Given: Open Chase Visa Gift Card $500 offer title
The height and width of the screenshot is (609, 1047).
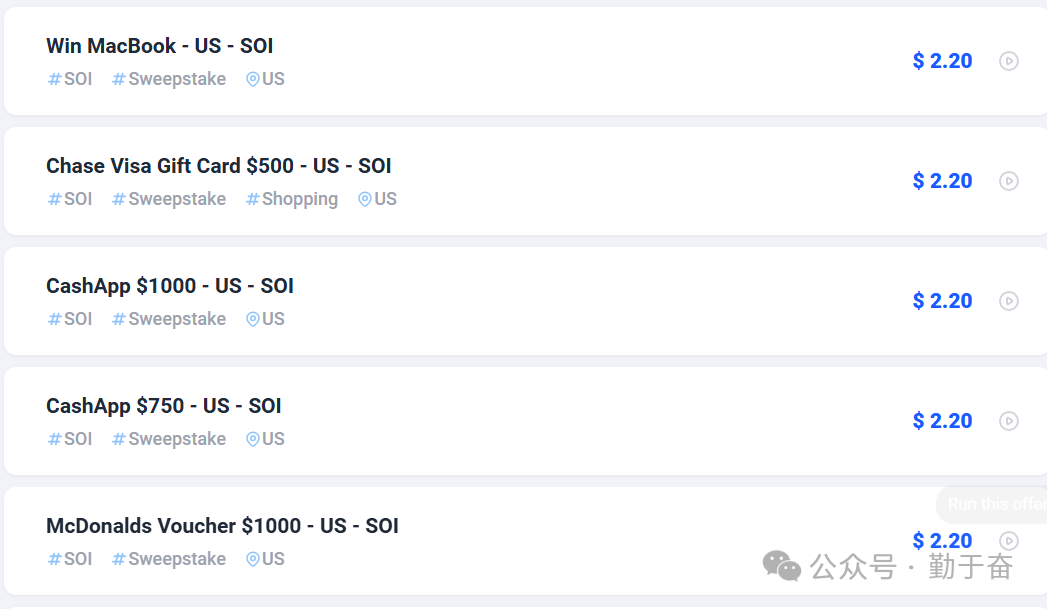Looking at the screenshot, I should 218,166.
